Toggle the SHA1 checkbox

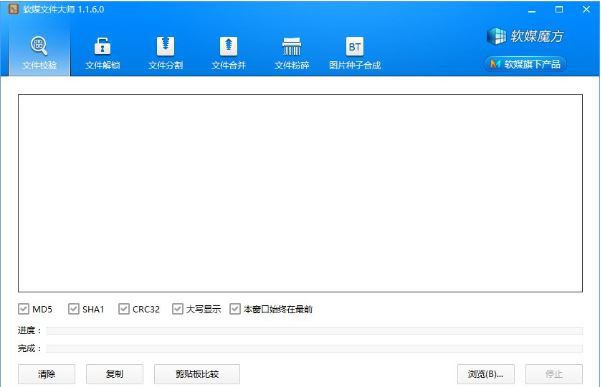(73, 309)
